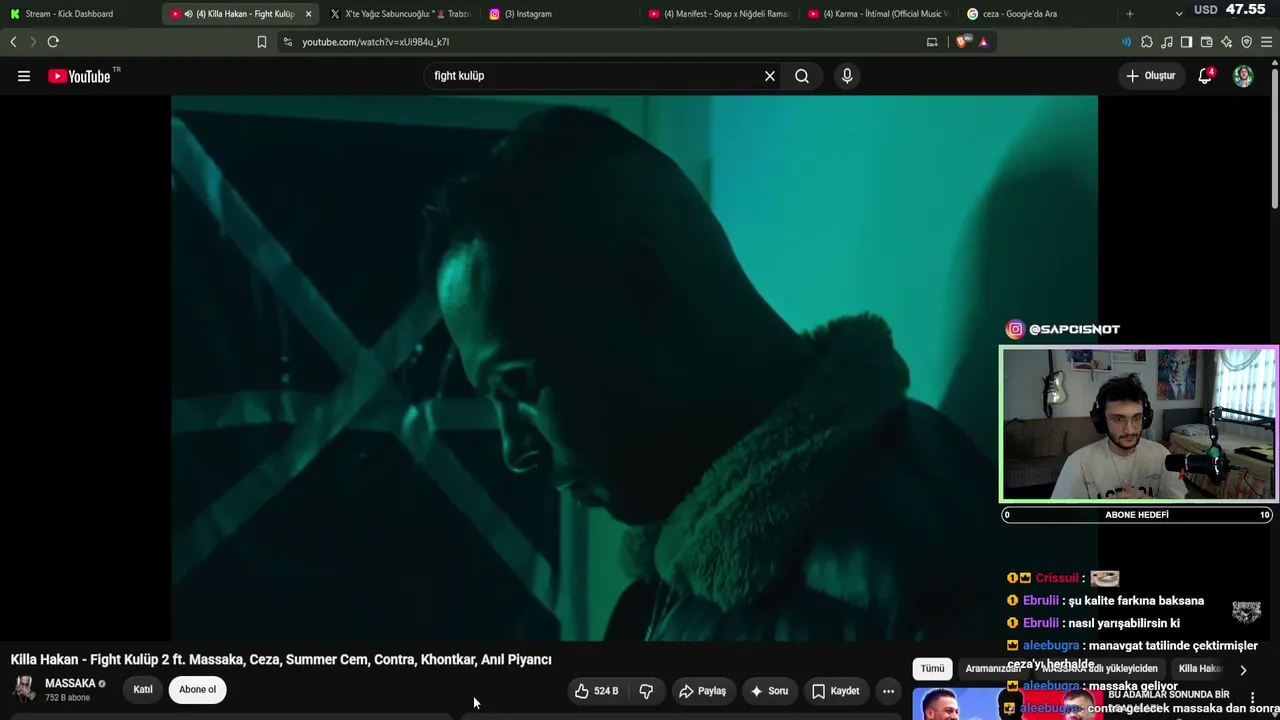This screenshot has width=1280, height=720.
Task: Switch to the ceza - Google'da Ara tab
Action: point(1037,14)
